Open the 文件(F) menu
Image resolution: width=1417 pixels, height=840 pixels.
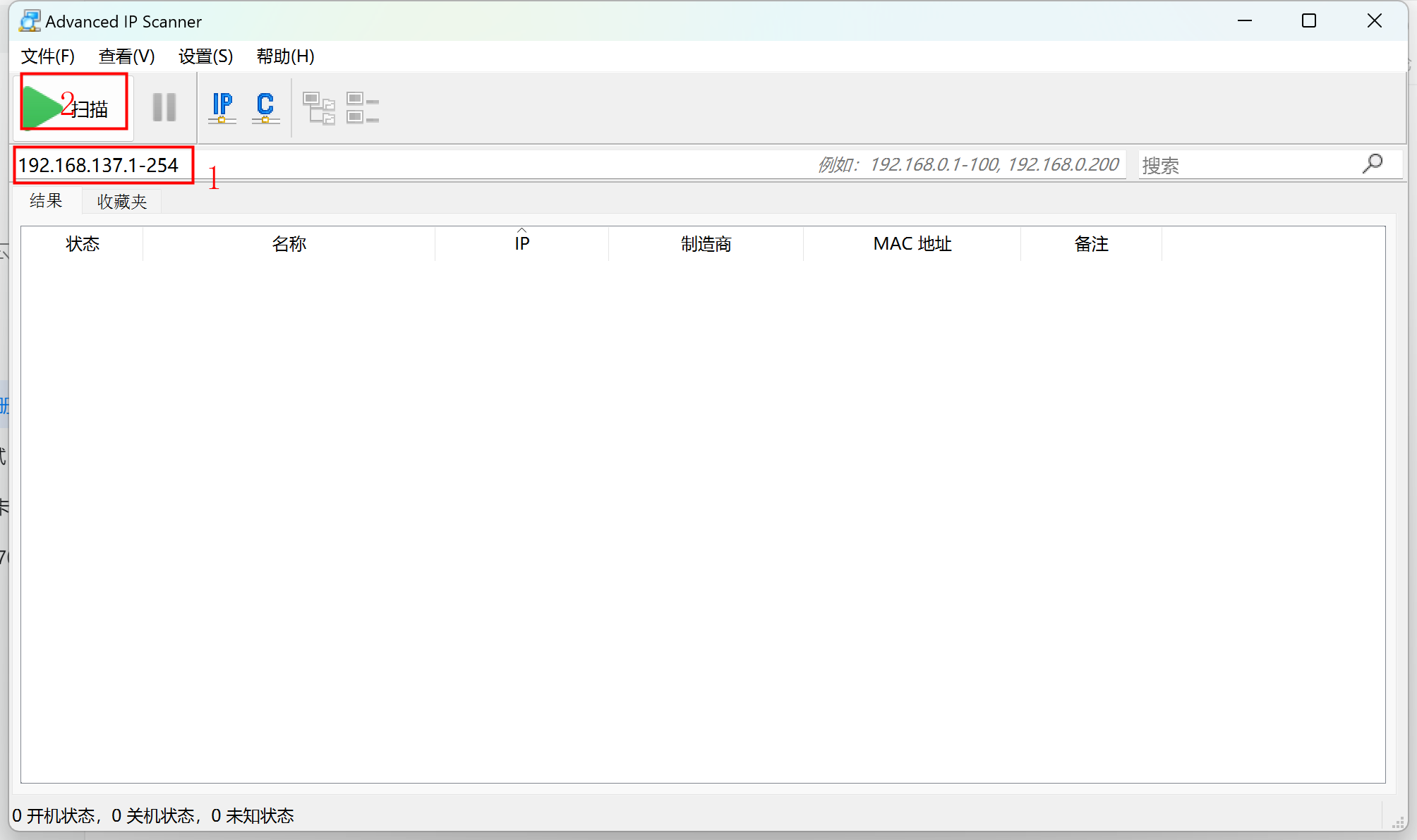[48, 56]
